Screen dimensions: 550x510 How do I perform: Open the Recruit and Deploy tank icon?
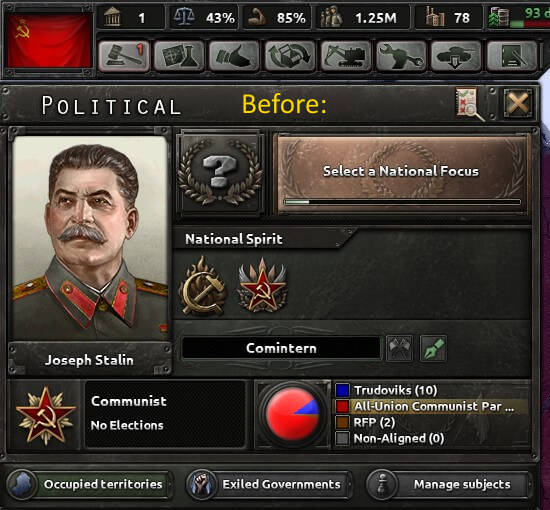[x=456, y=56]
